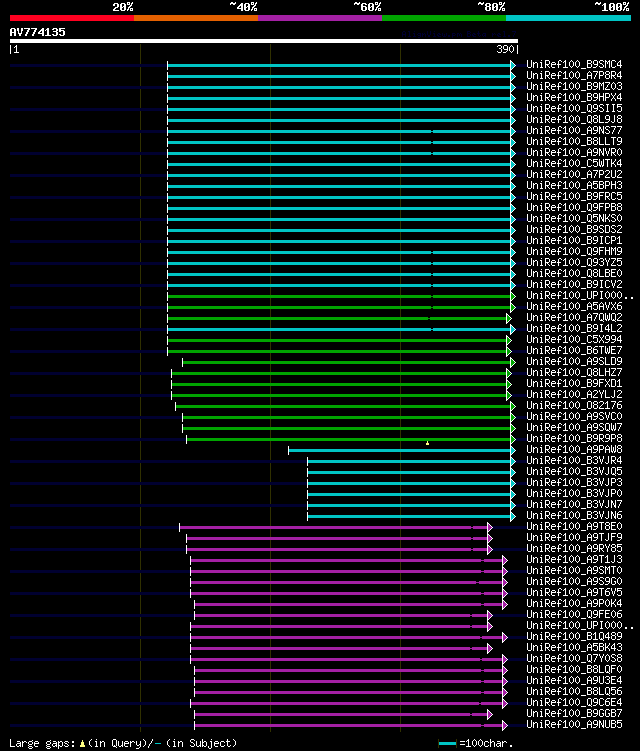Select the UniRef100_O82176 label
This screenshot has height=751, width=640.
click(x=574, y=406)
